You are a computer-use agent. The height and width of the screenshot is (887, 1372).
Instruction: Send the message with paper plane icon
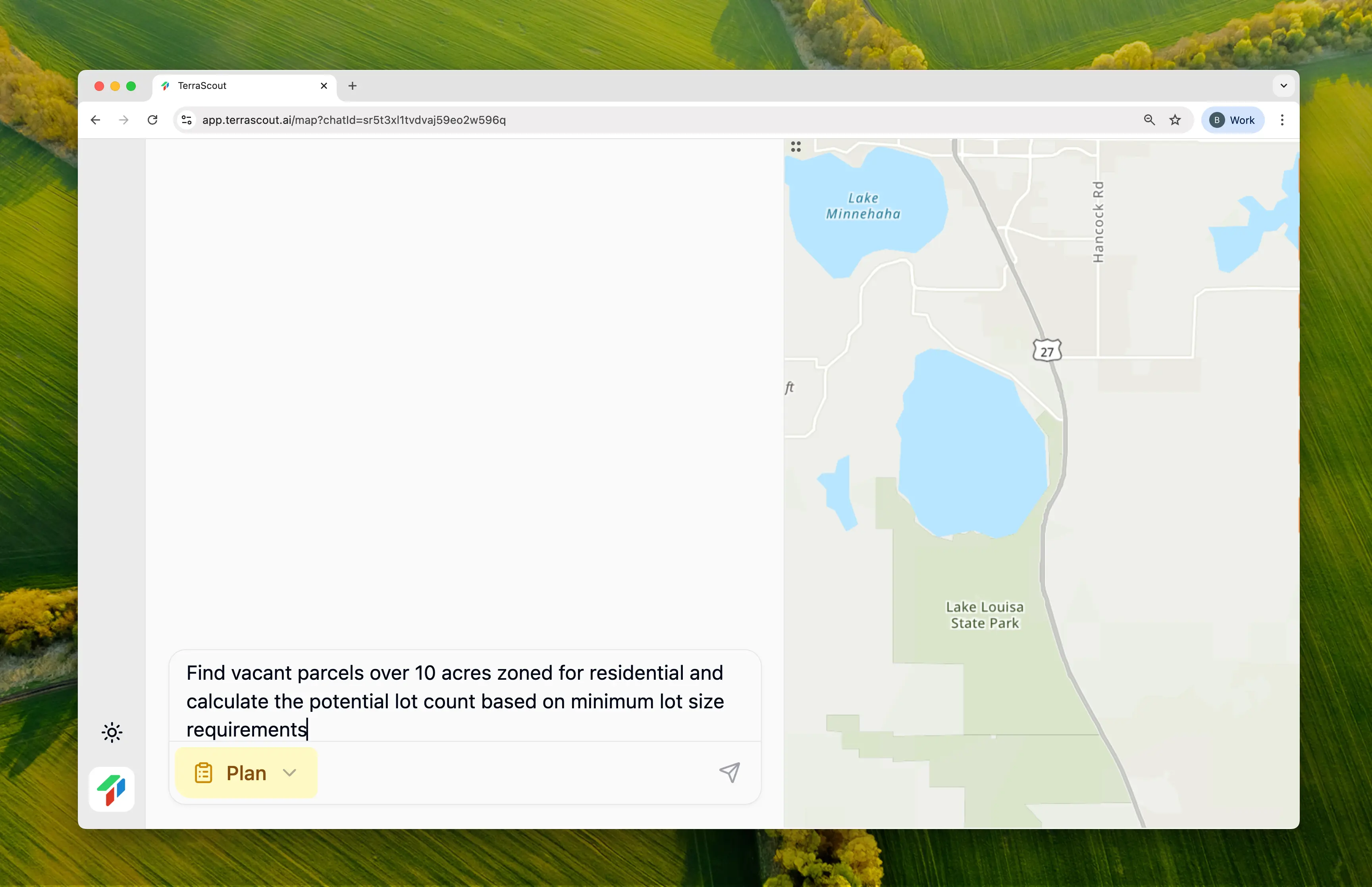[729, 772]
